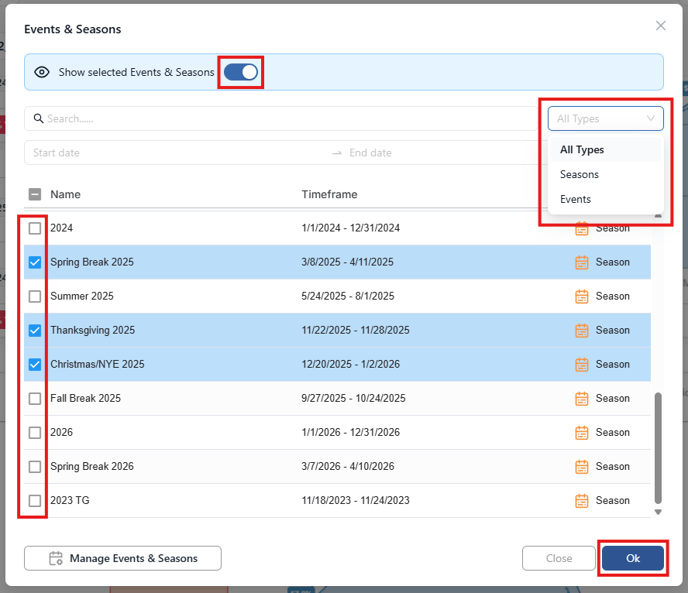This screenshot has width=688, height=593.
Task: Collapse the All Types dropdown
Action: (605, 119)
